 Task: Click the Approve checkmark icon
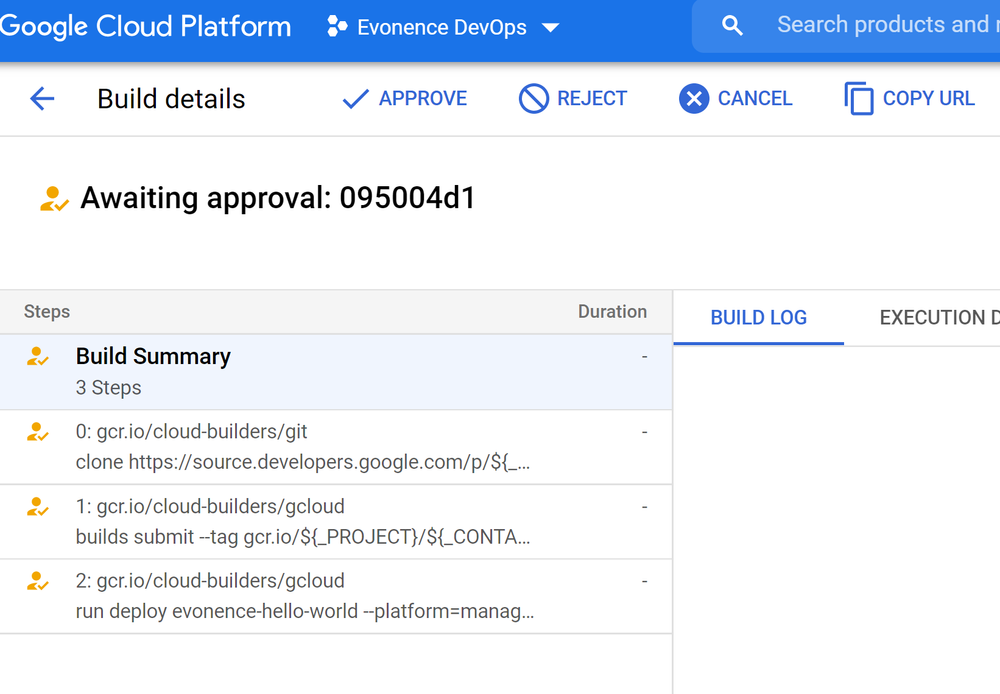point(354,98)
